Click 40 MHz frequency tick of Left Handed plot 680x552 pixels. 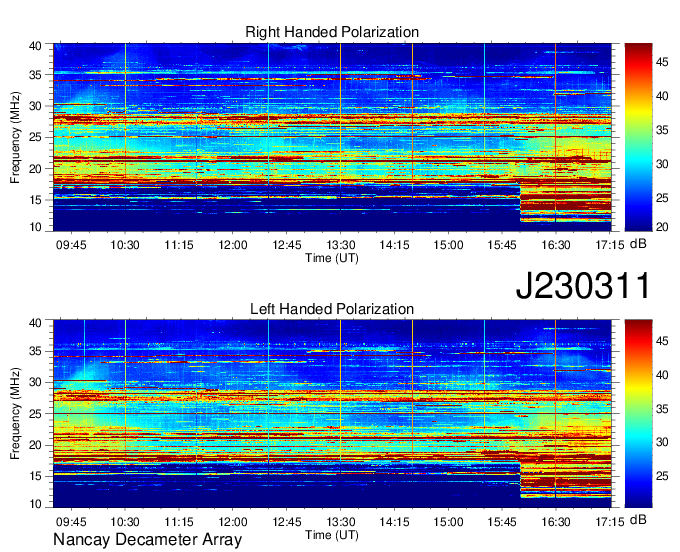coord(35,323)
